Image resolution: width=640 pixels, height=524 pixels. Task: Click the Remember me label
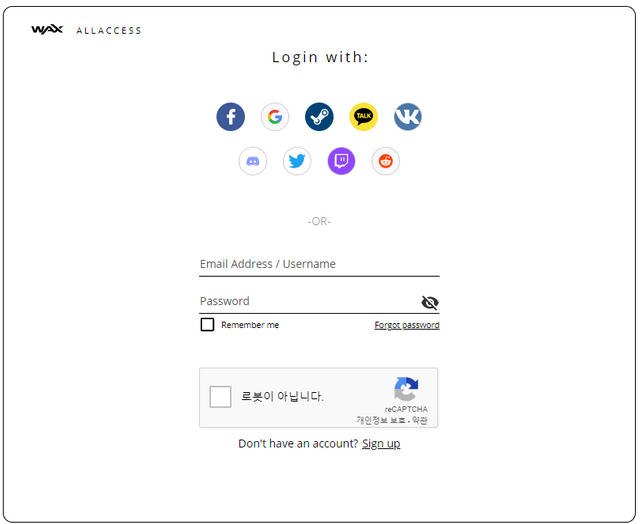pyautogui.click(x=250, y=325)
